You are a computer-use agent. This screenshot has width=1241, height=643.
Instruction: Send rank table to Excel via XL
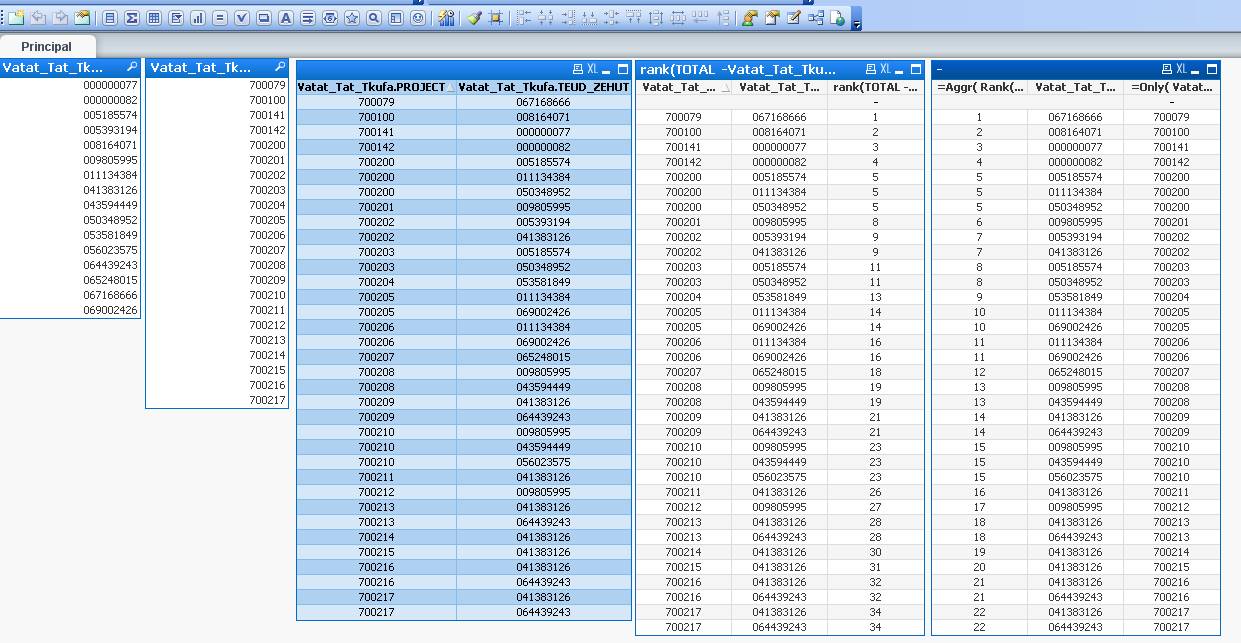click(885, 69)
